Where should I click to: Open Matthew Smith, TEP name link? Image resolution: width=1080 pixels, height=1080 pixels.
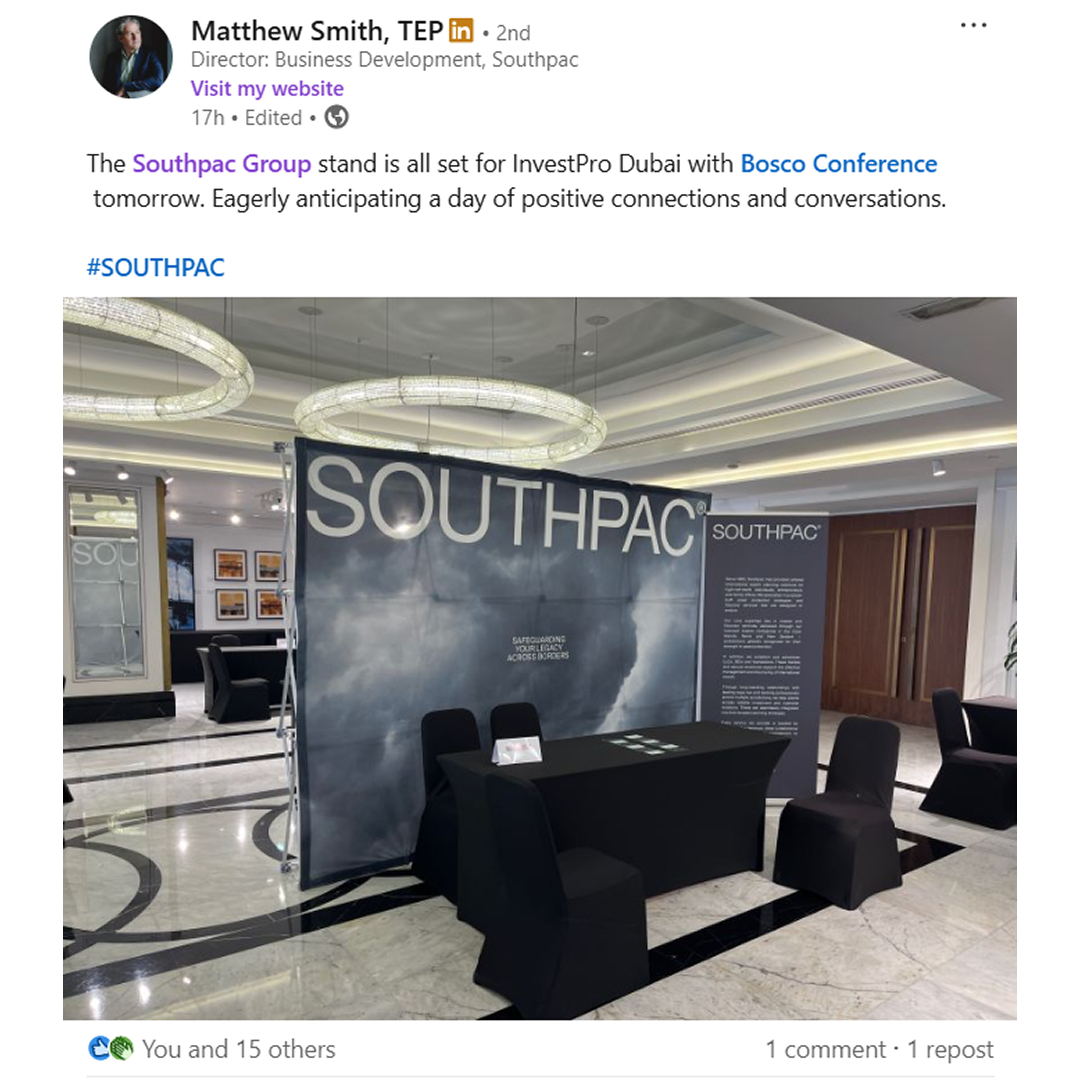317,31
